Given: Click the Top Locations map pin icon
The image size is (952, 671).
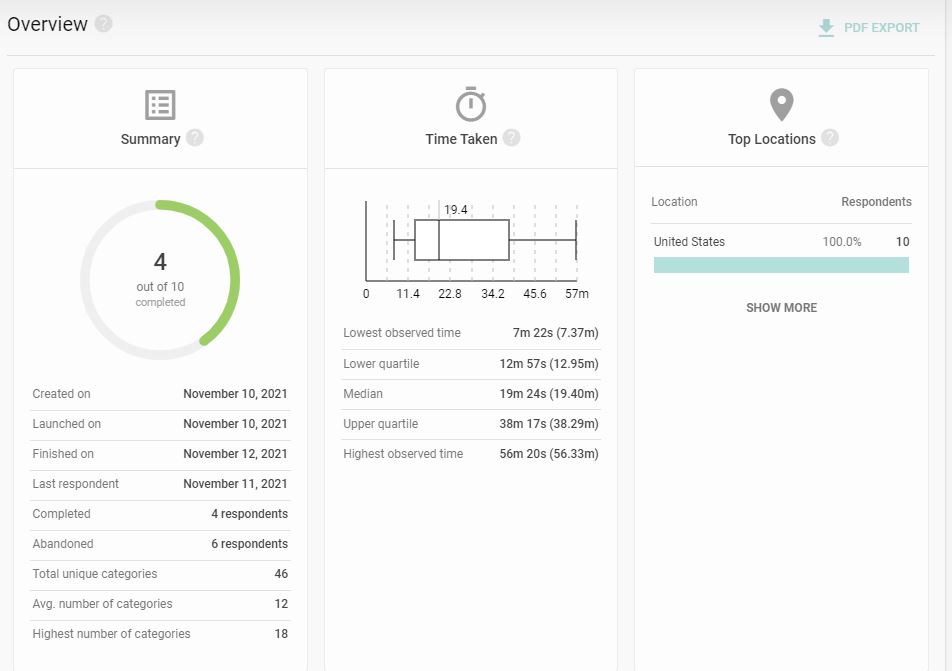Looking at the screenshot, I should (781, 104).
